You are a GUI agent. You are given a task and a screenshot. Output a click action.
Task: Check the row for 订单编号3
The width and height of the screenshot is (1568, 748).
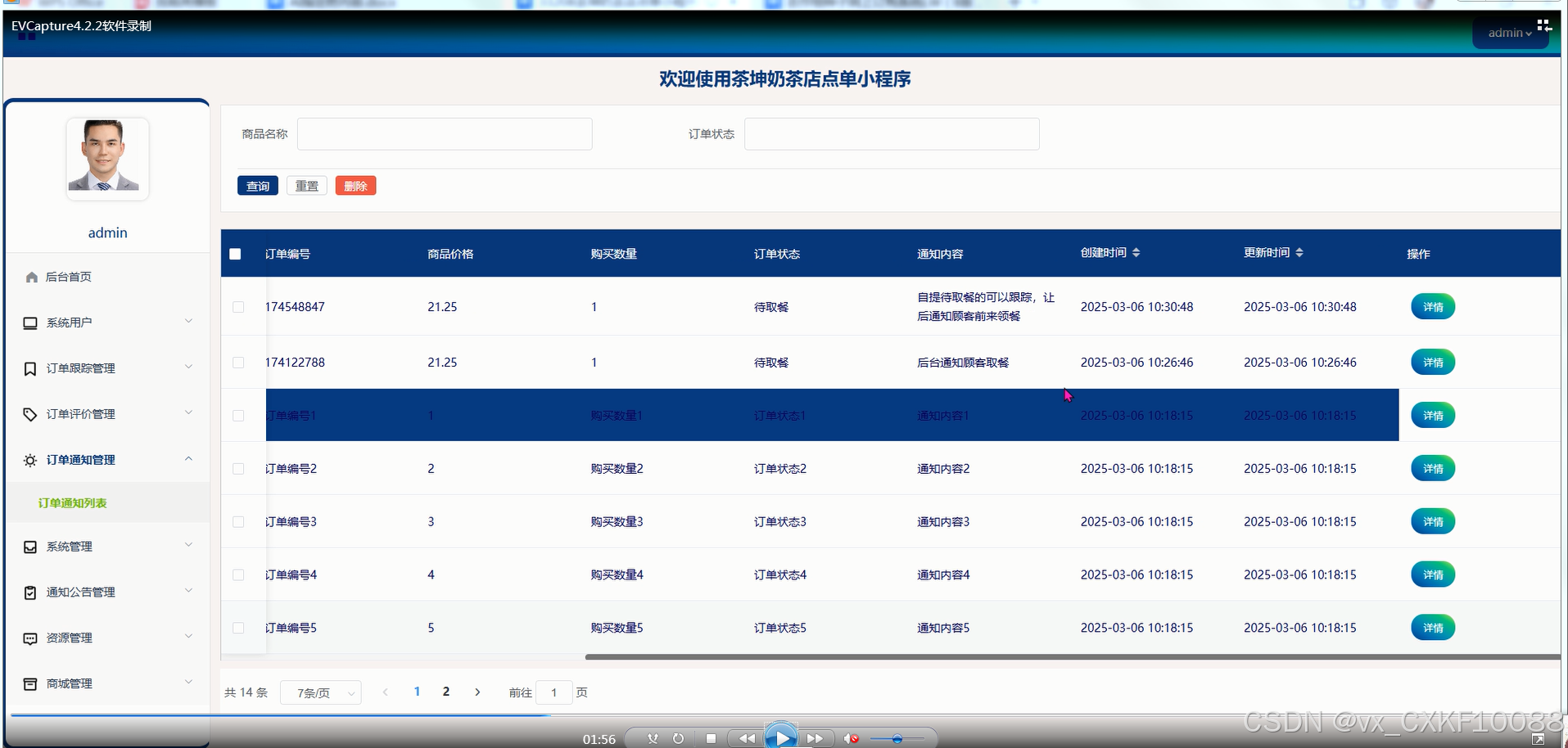pos(238,522)
